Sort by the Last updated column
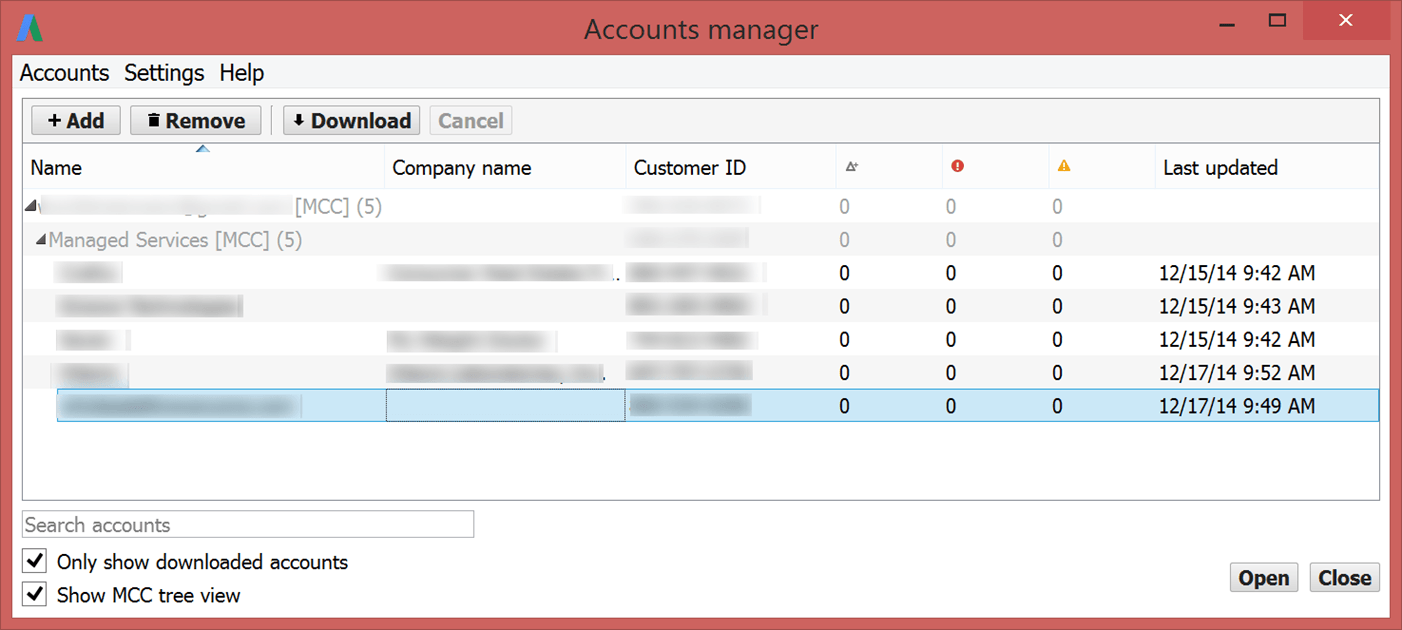This screenshot has height=630, width=1402. tap(1220, 168)
